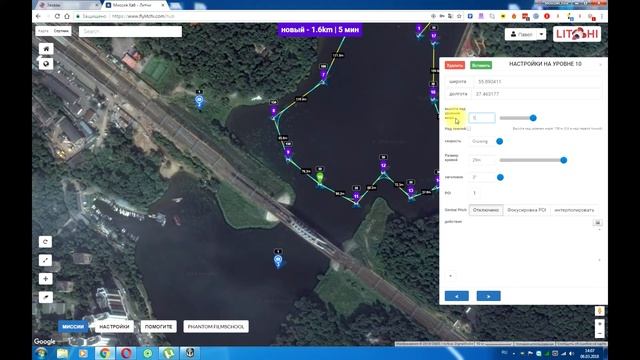Go to the next waypoint settings

pos(488,296)
